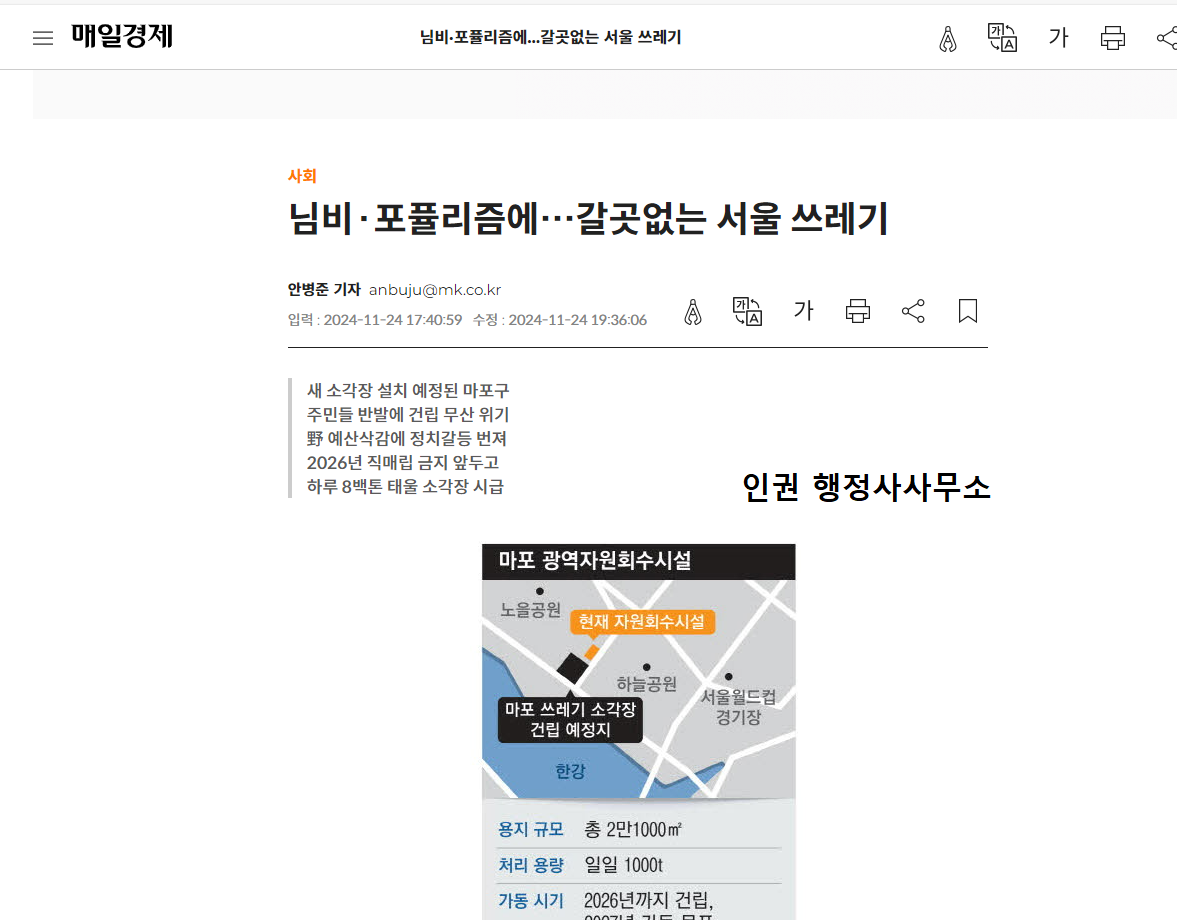Open the 마포 광역자원회수시설 map infographic

pyautogui.click(x=639, y=732)
